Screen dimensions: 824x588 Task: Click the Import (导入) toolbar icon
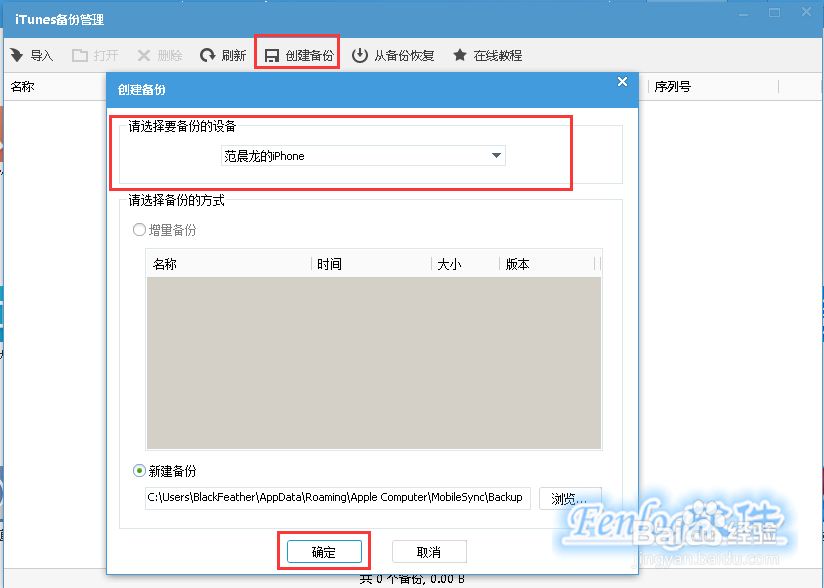17,55
